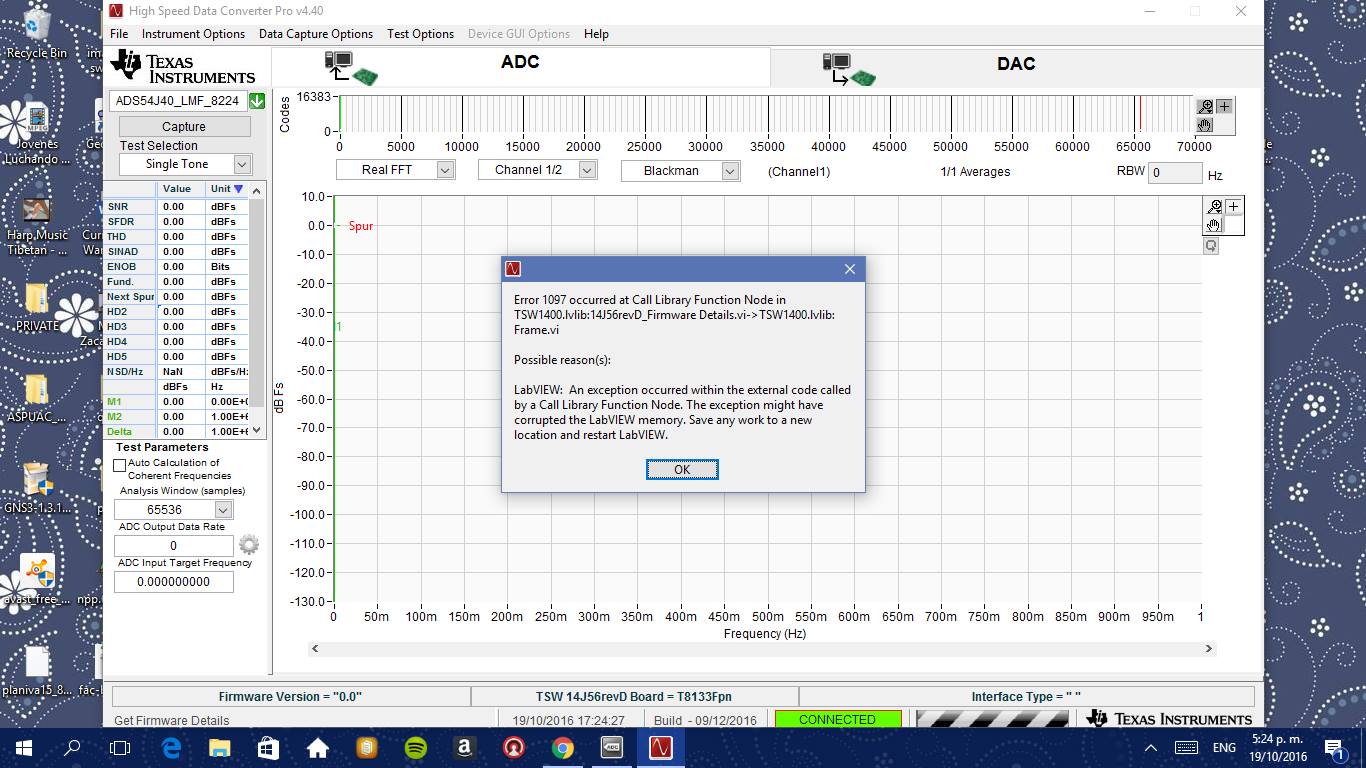Open Amazon app from taskbar
This screenshot has width=1366, height=768.
465,747
